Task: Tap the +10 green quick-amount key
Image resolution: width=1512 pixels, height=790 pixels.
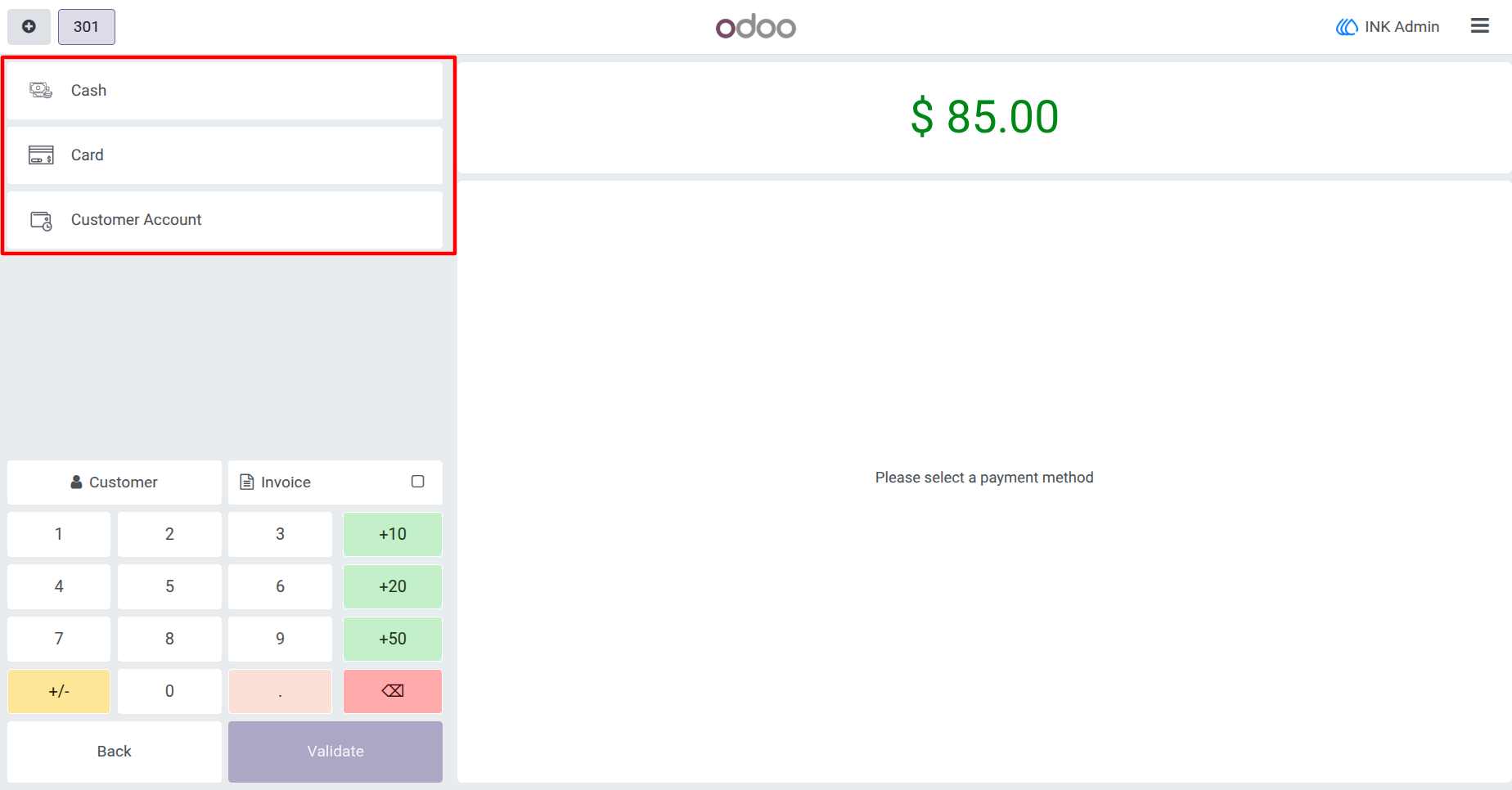Action: coord(393,534)
